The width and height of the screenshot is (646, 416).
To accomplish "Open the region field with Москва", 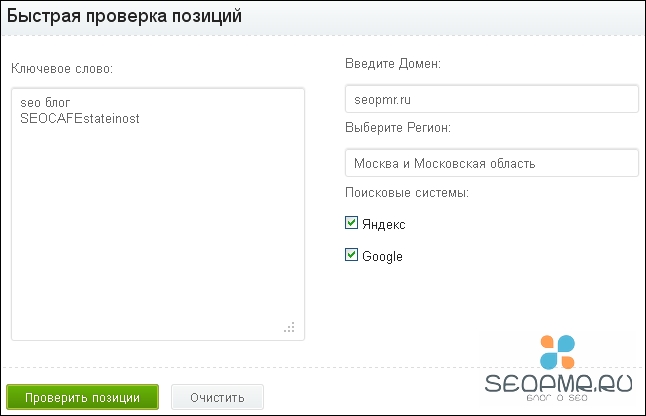I will pyautogui.click(x=489, y=162).
